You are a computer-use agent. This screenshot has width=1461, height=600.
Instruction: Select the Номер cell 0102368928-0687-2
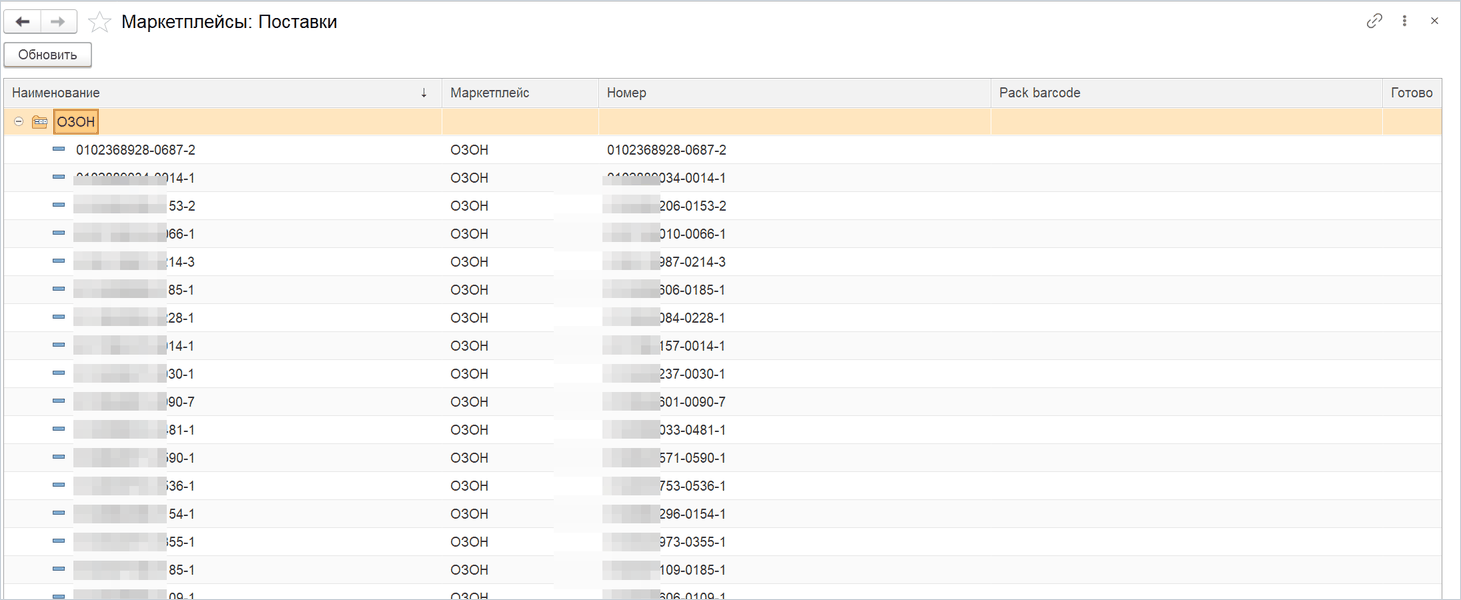click(x=667, y=150)
